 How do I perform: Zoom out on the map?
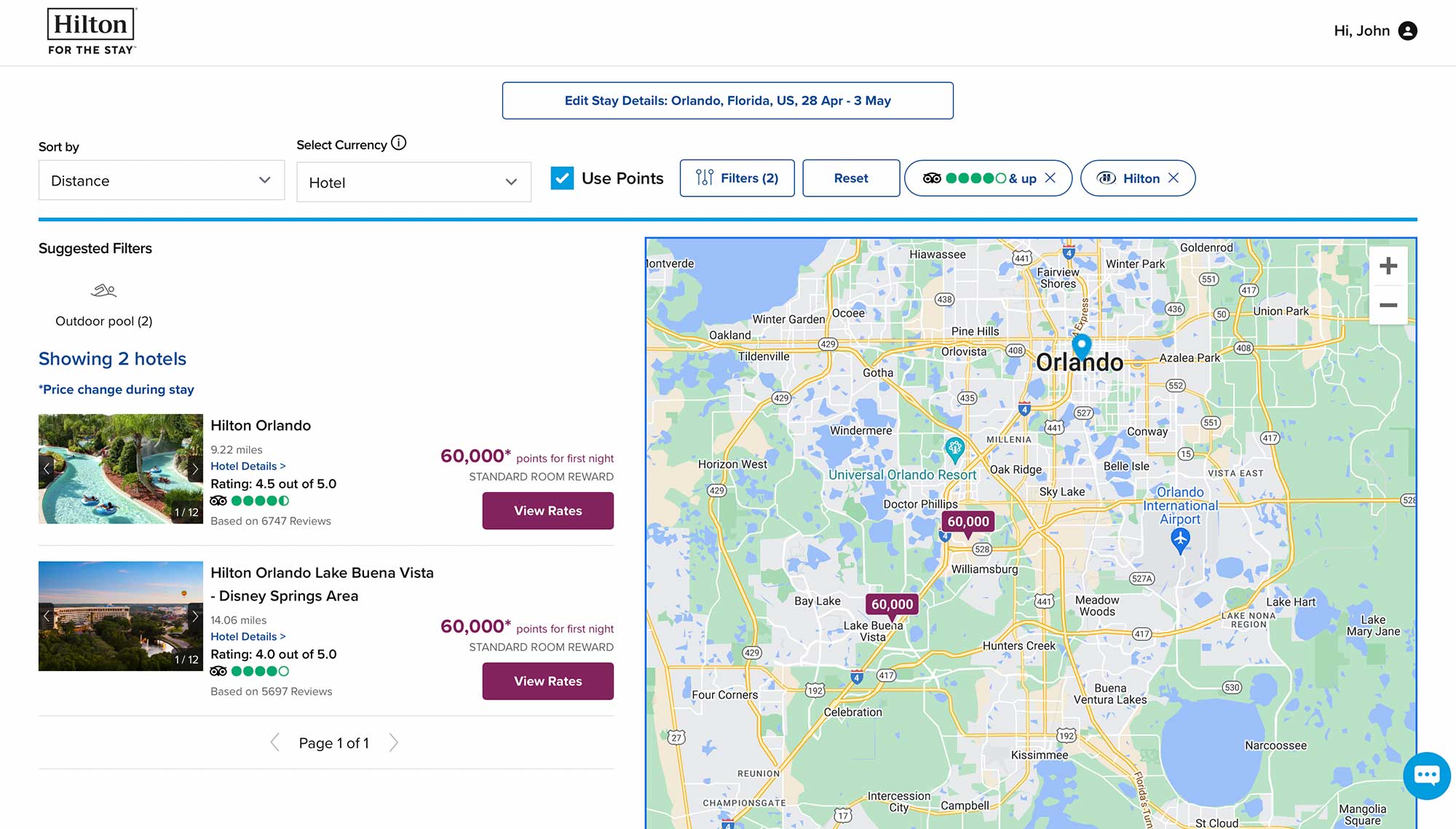tap(1388, 305)
